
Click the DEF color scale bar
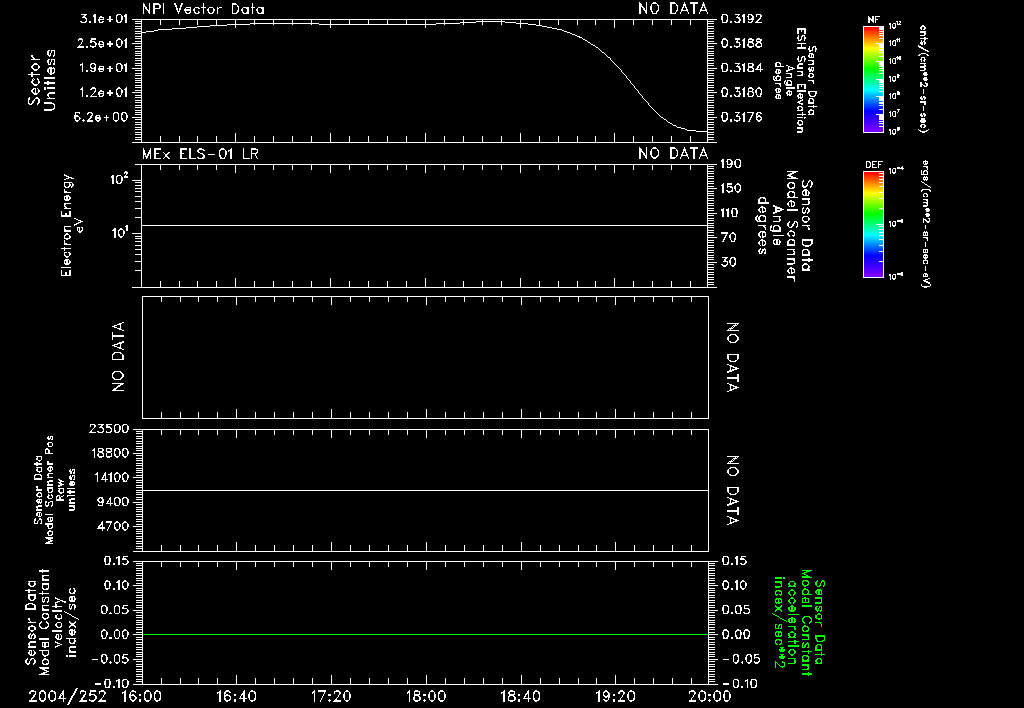coord(874,225)
